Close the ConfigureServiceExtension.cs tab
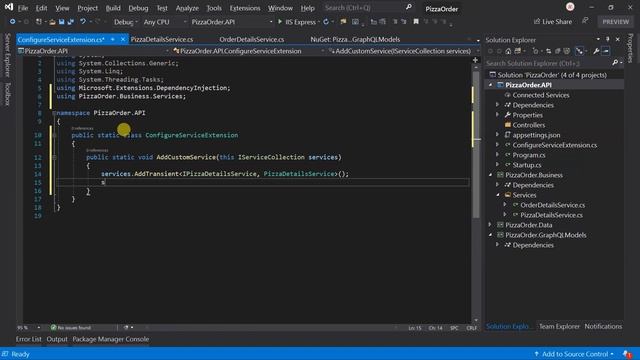Image resolution: width=640 pixels, height=360 pixels. click(123, 39)
